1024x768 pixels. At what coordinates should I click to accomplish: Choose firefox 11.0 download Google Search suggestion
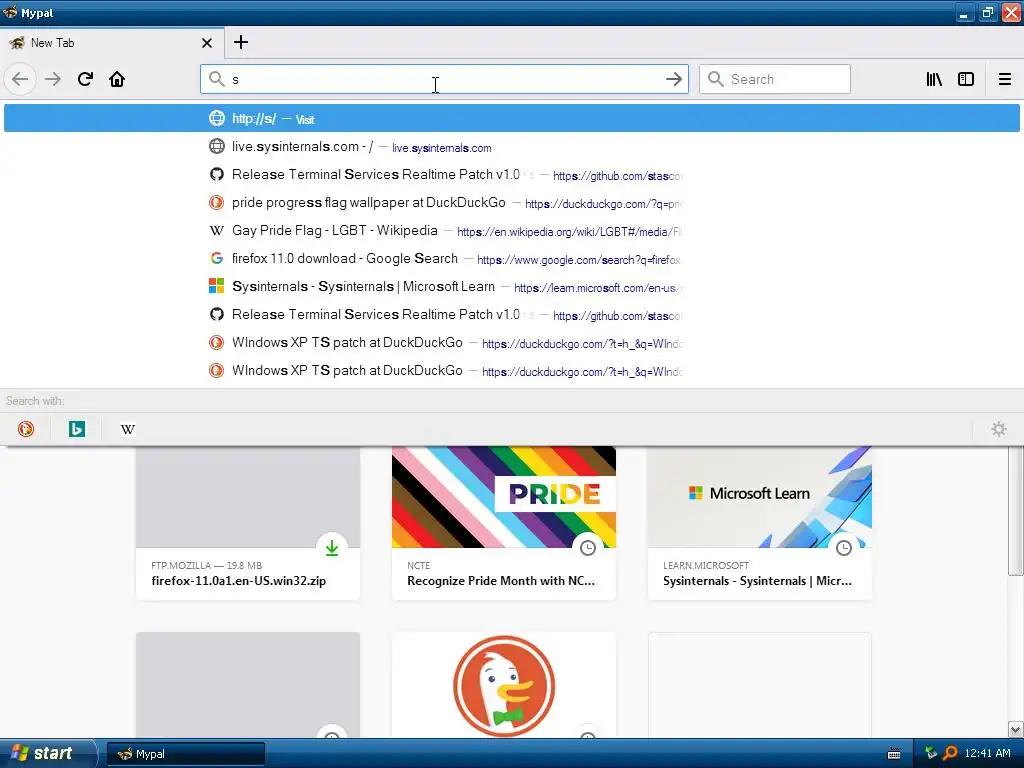[x=512, y=259]
